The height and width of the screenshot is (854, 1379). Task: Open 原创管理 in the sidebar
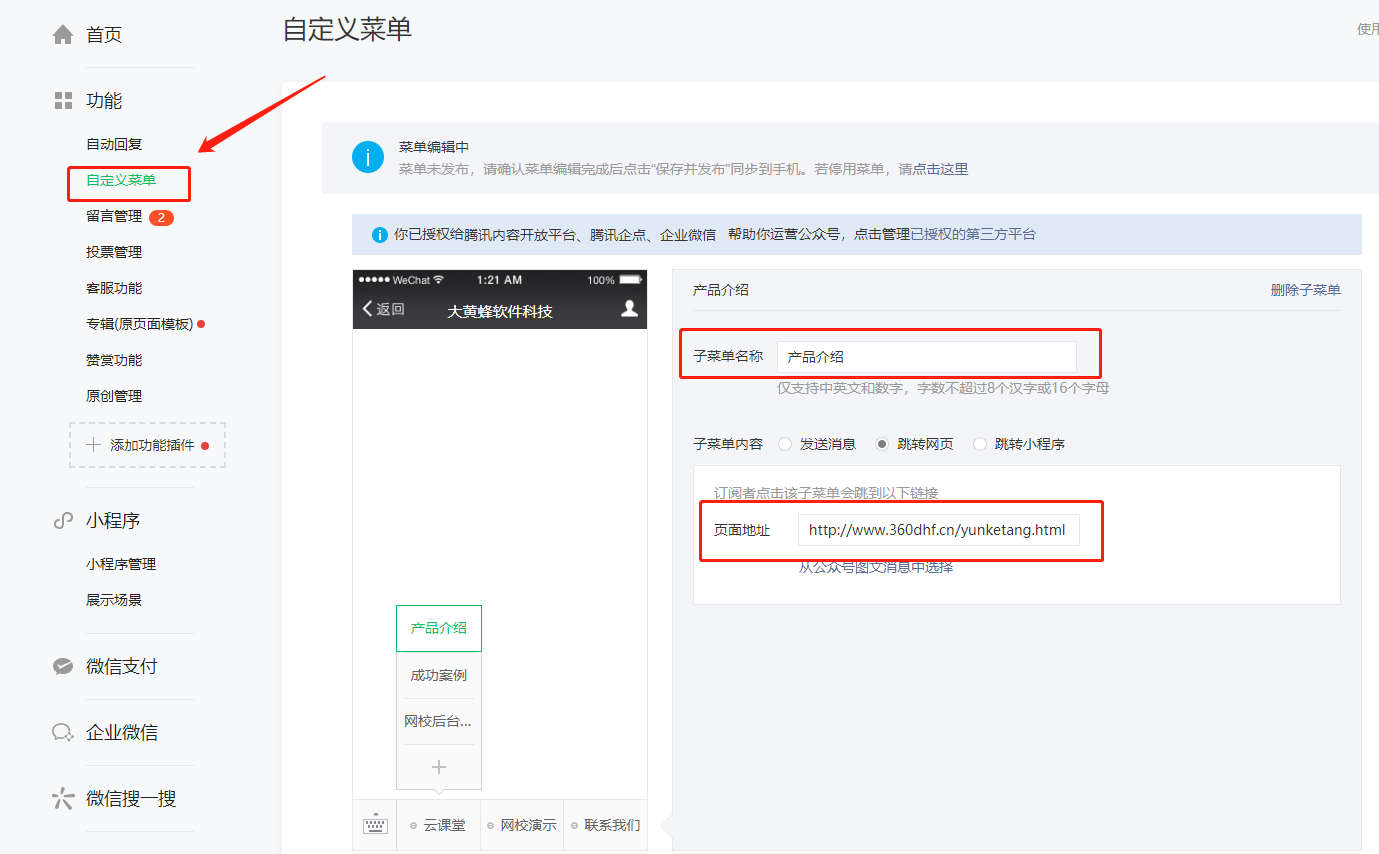[114, 396]
